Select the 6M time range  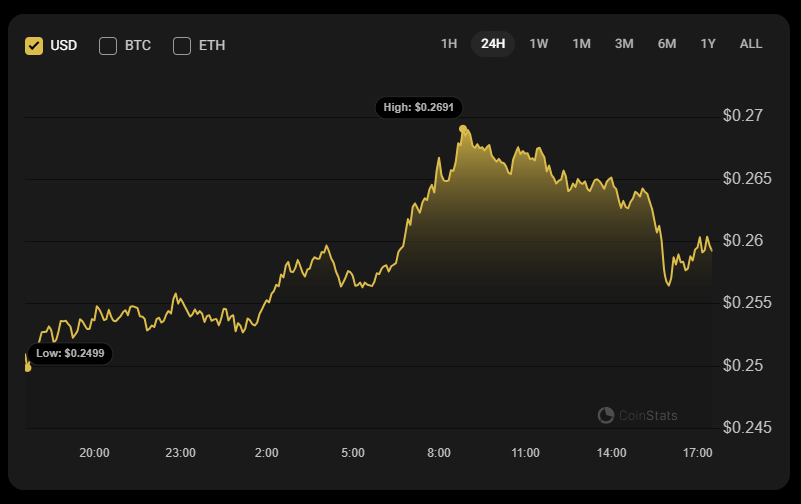coord(667,44)
